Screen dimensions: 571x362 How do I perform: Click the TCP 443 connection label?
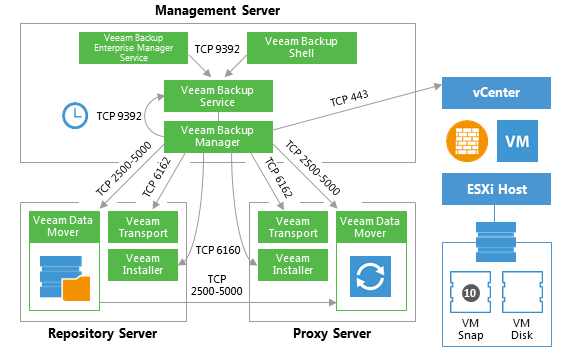pos(349,98)
